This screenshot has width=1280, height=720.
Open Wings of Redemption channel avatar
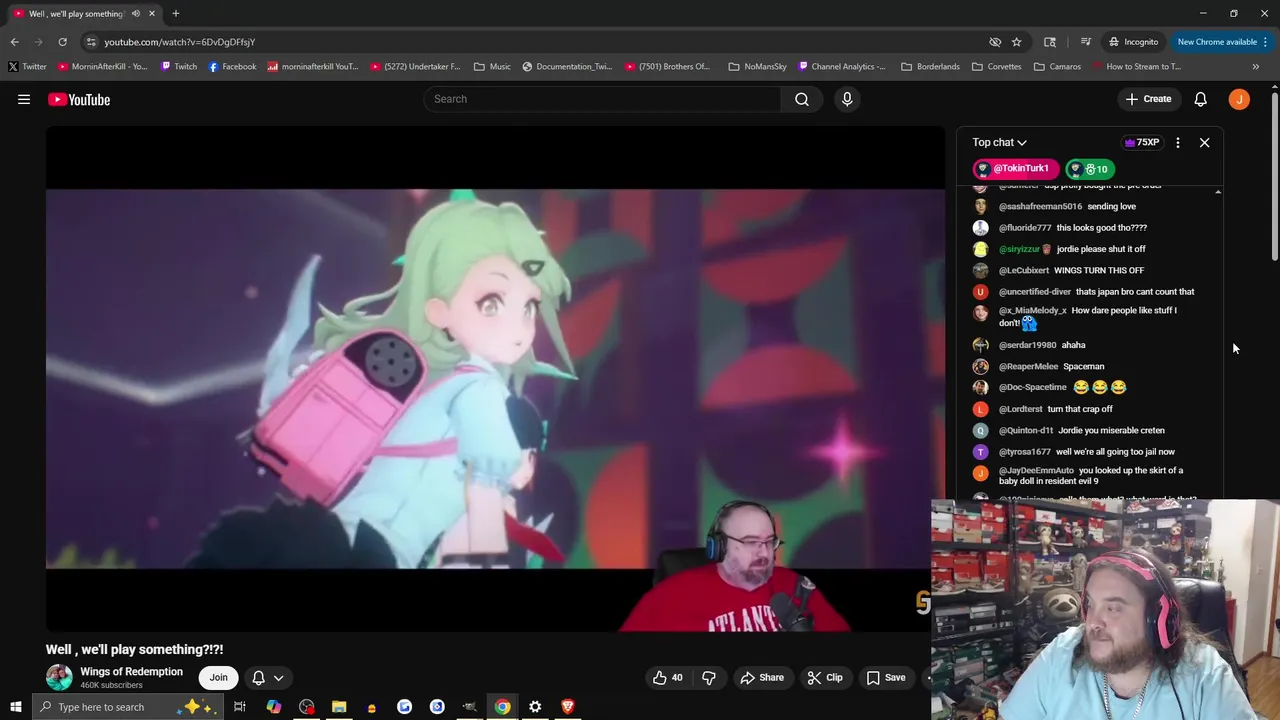[x=59, y=677]
